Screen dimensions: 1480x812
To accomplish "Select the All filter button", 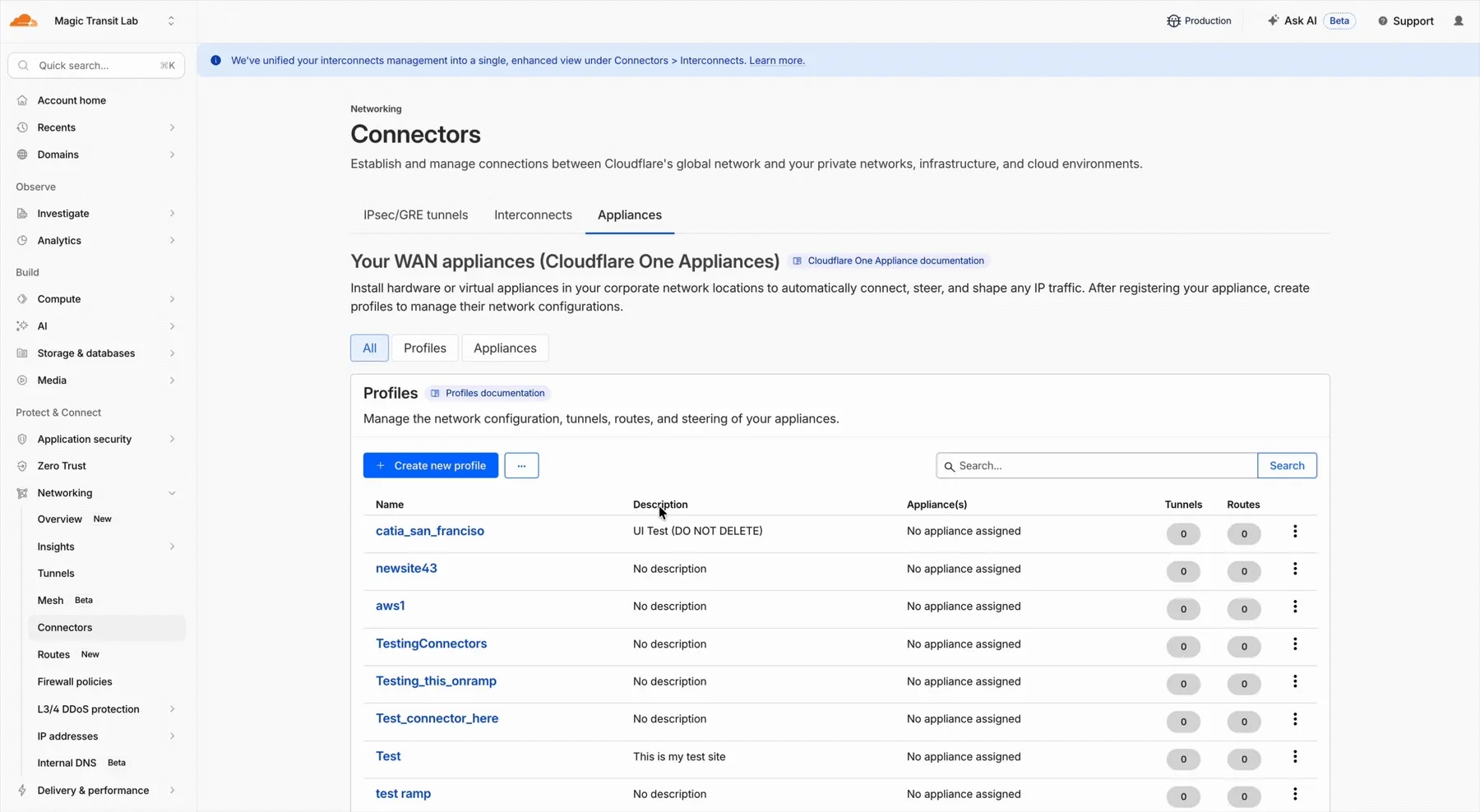I will [x=370, y=348].
